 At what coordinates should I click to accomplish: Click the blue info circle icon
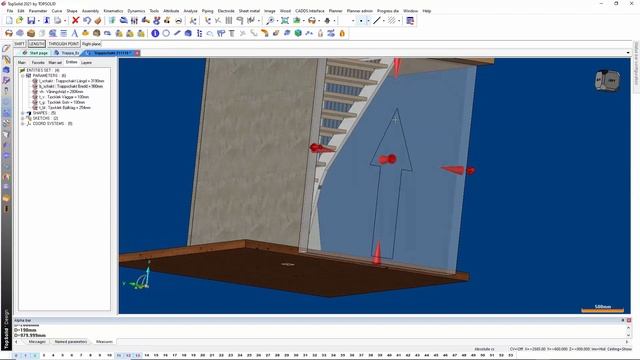[155, 33]
